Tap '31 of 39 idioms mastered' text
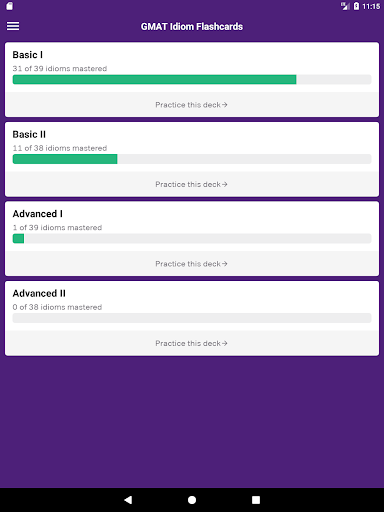 [x=60, y=68]
